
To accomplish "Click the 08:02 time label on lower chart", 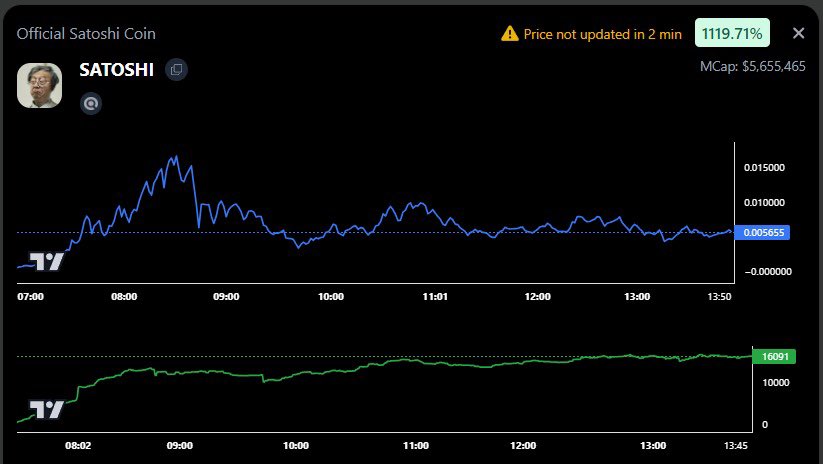I will pyautogui.click(x=78, y=446).
